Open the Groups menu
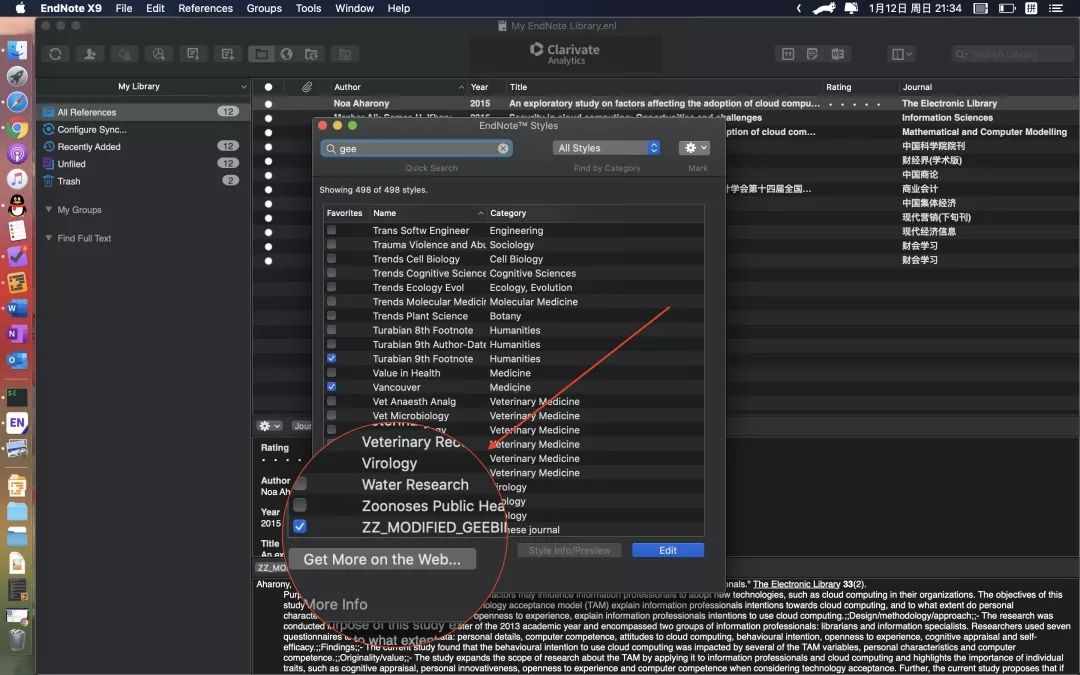 tap(264, 8)
